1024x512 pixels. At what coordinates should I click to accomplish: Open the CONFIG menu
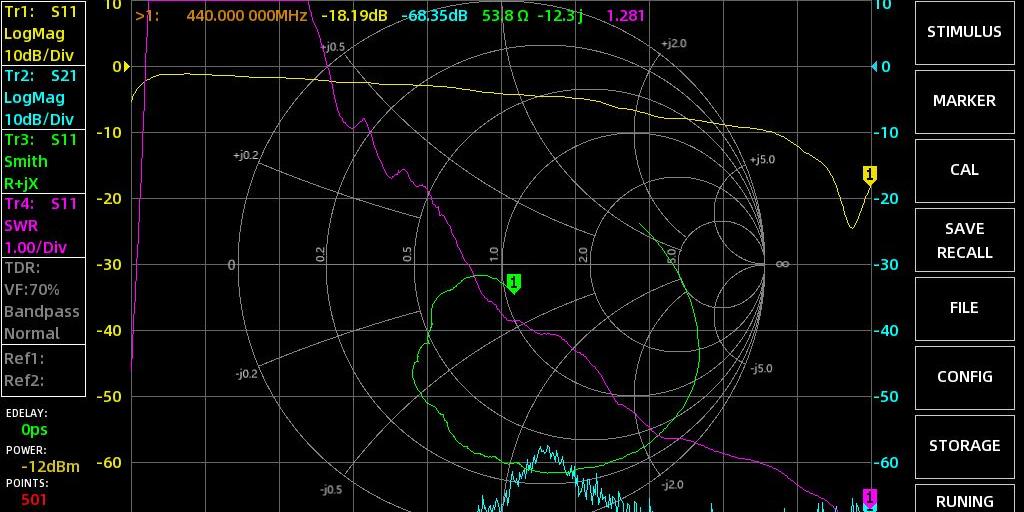pyautogui.click(x=964, y=377)
